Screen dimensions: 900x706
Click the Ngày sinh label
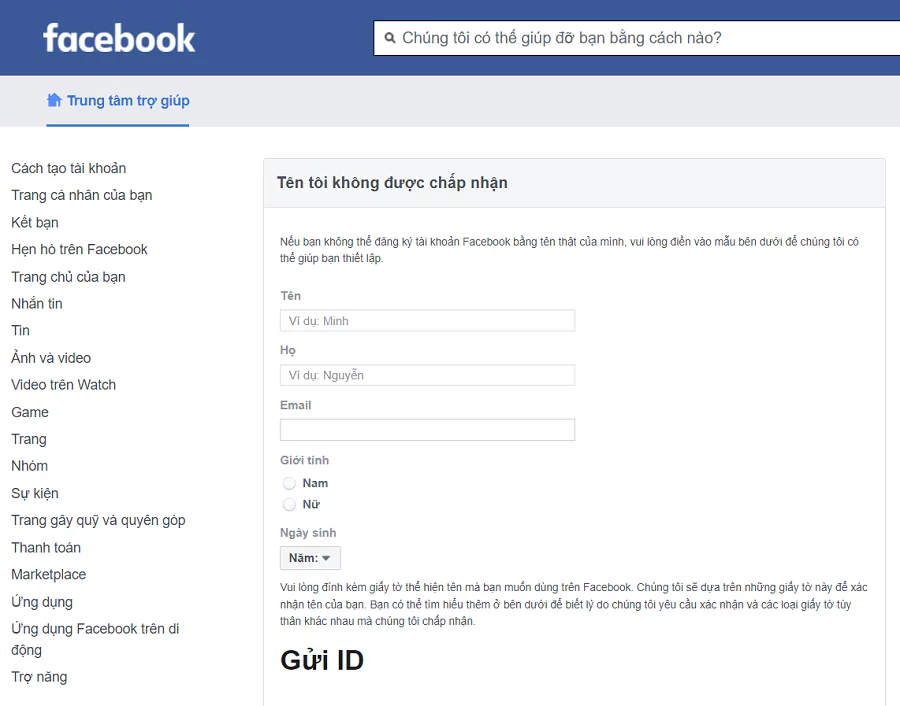tap(308, 533)
